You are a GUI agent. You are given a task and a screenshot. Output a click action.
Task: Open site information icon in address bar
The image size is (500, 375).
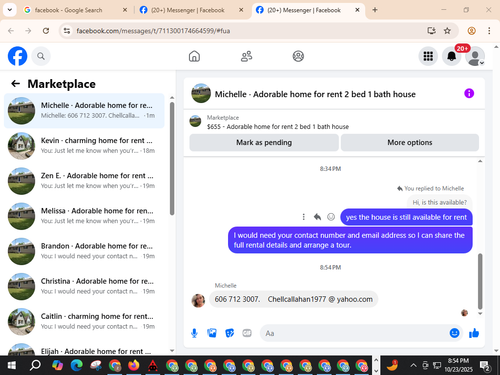coord(67,31)
